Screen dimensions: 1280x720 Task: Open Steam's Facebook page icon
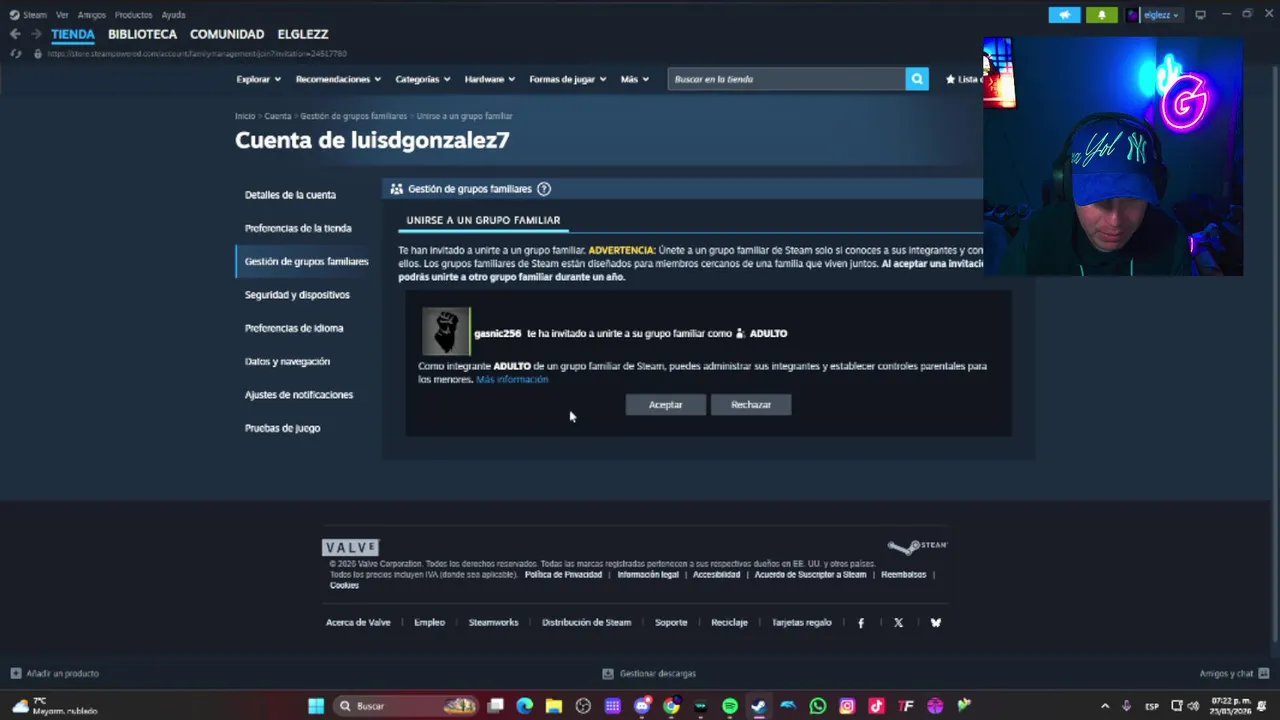pyautogui.click(x=861, y=622)
